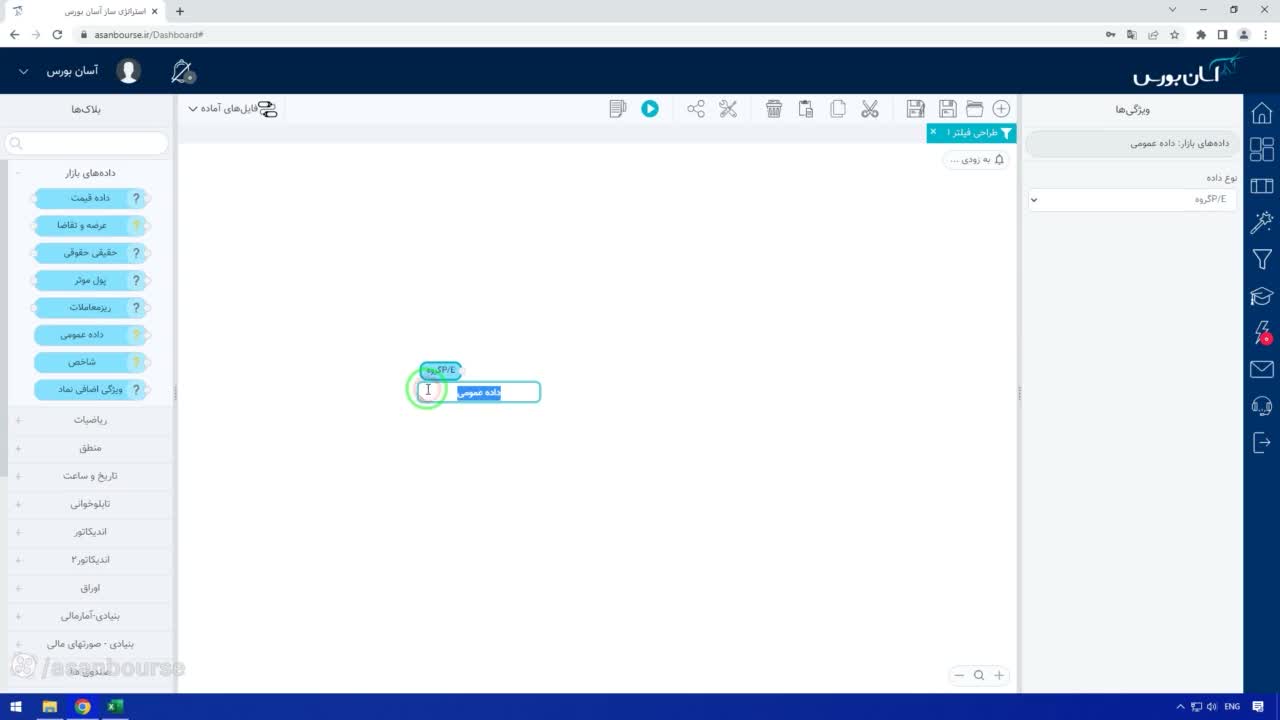This screenshot has width=1280, height=720.
Task: Zoom in canvas with the plus button
Action: coord(998,675)
